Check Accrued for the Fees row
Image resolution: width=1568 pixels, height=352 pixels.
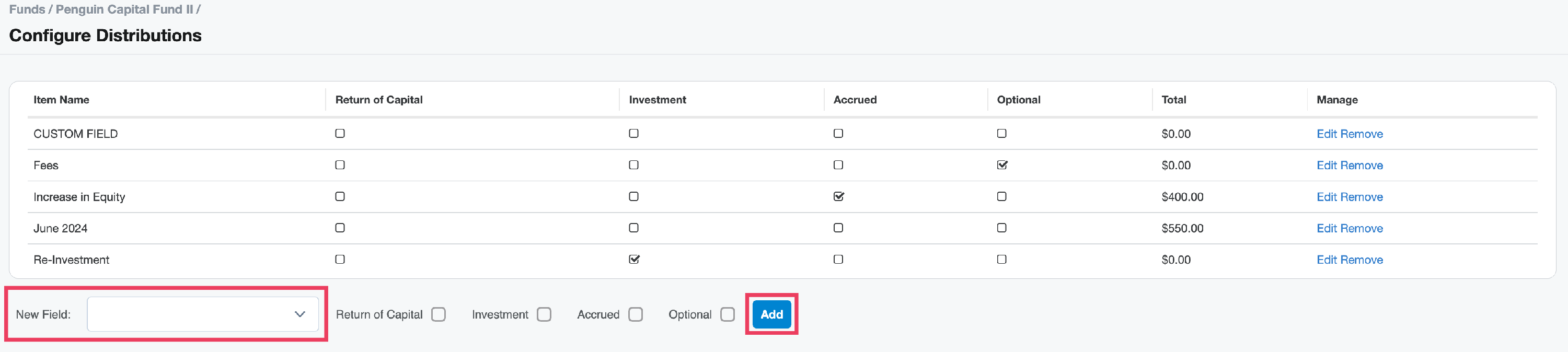pos(838,165)
